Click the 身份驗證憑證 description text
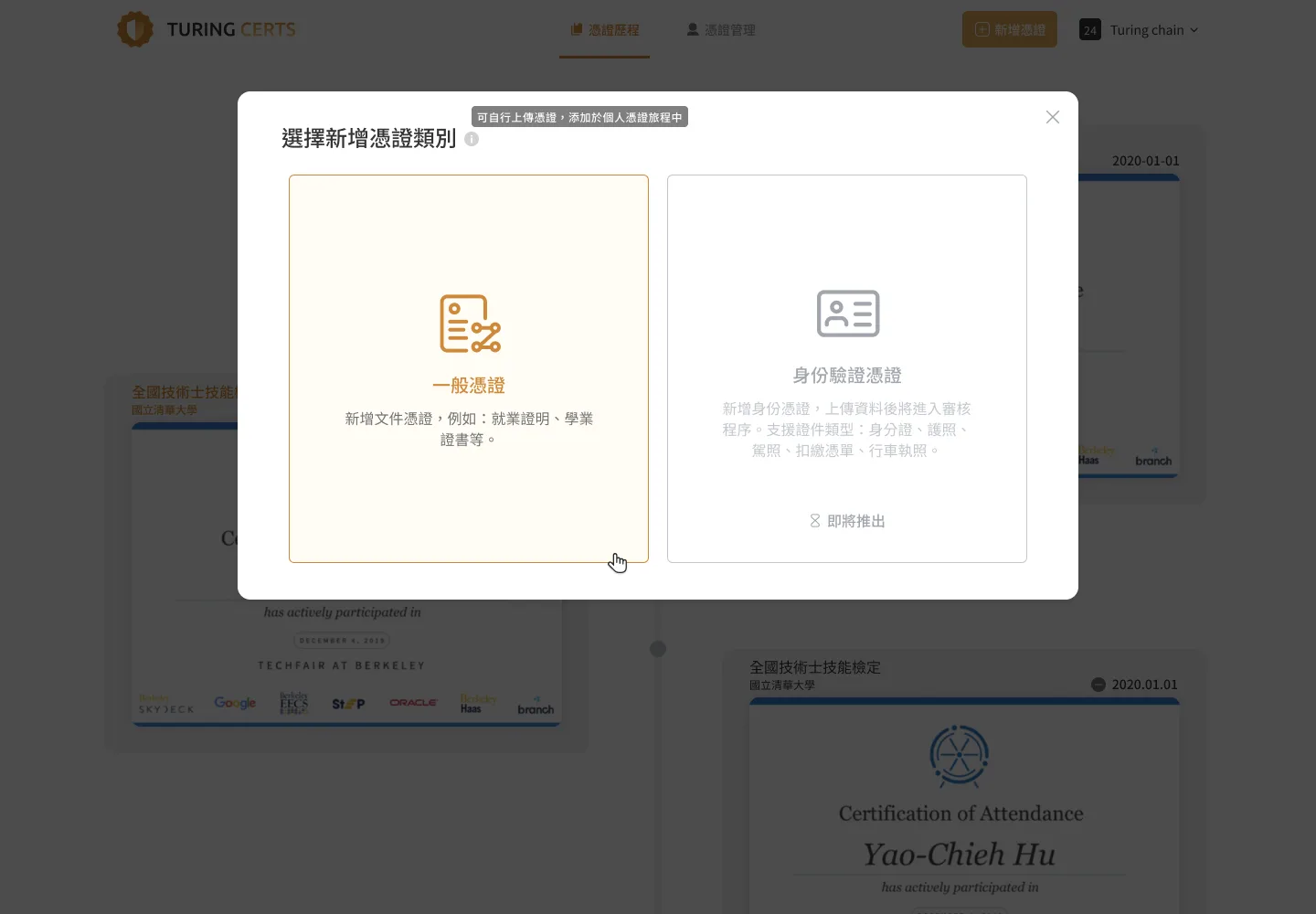 tap(847, 430)
